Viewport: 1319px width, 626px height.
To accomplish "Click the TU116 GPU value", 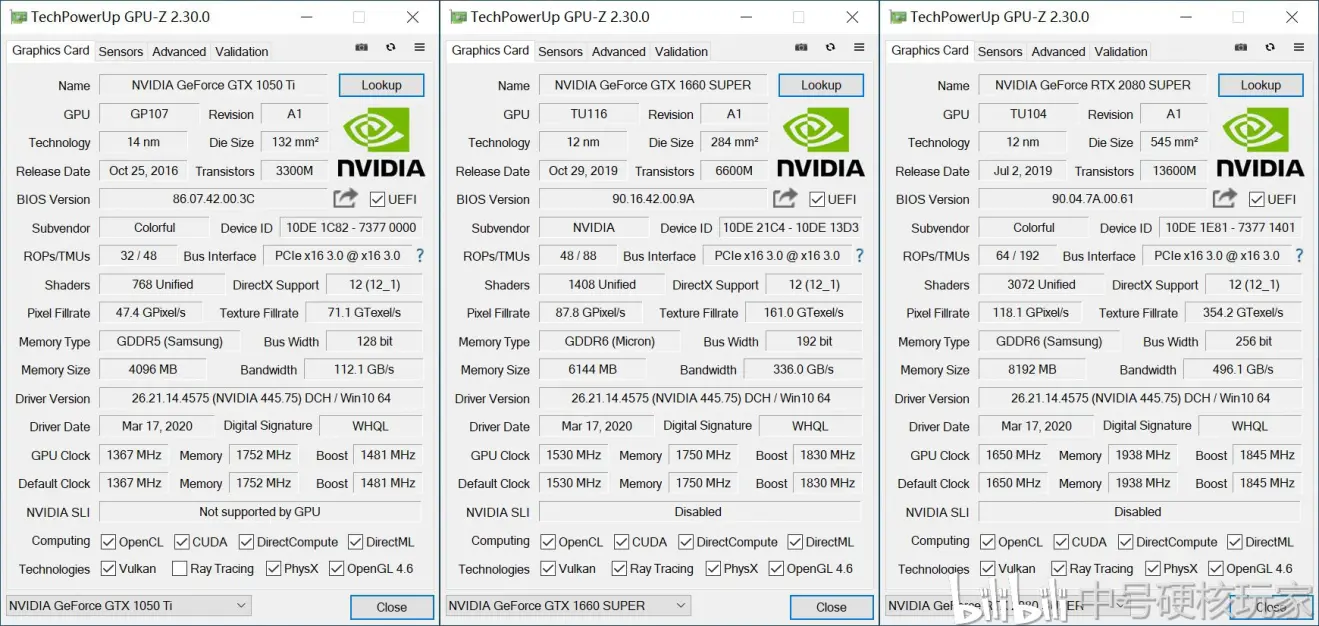I will point(589,114).
